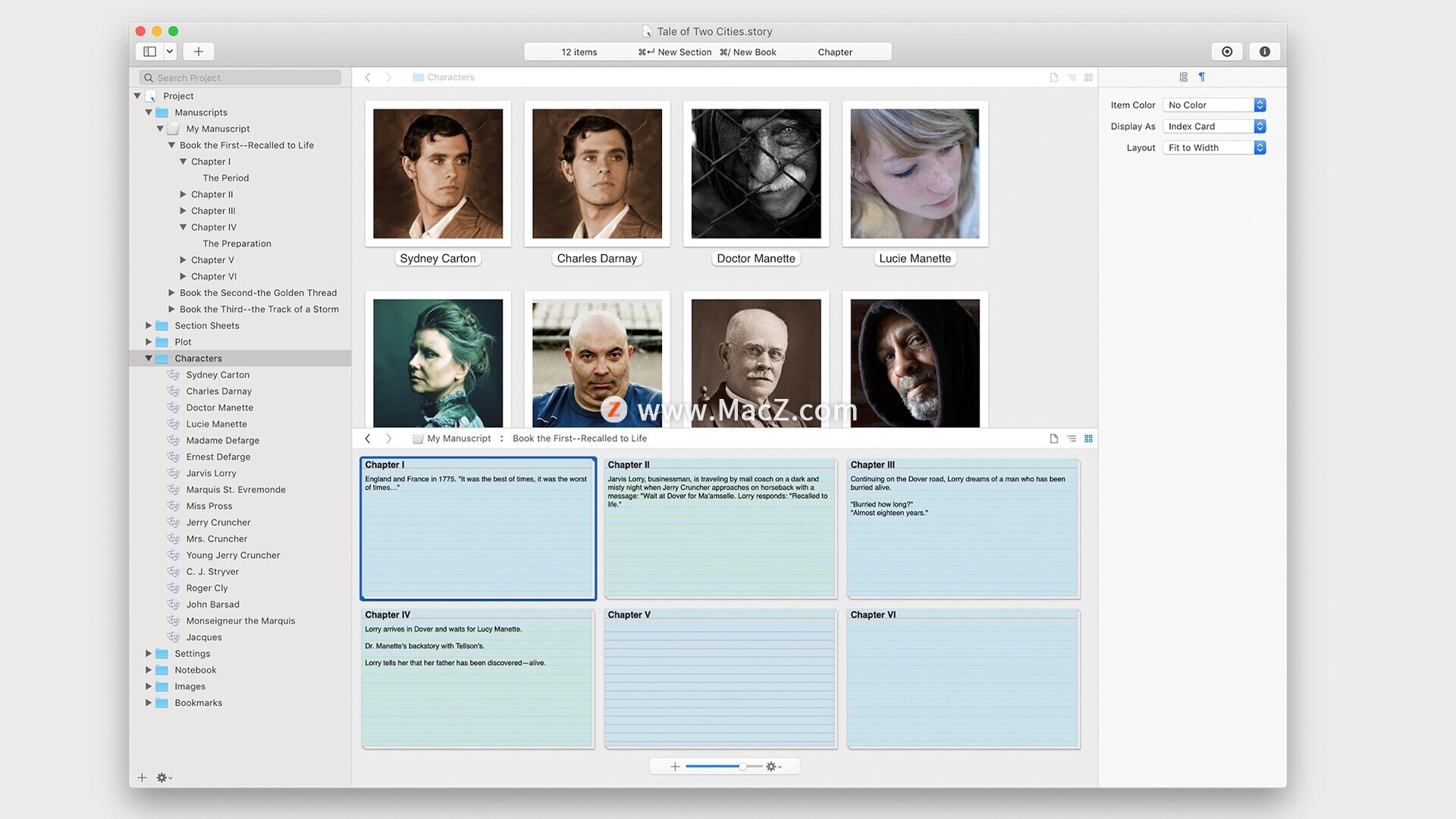1456x819 pixels.
Task: Select The Preparation in the sidebar
Action: 237,244
